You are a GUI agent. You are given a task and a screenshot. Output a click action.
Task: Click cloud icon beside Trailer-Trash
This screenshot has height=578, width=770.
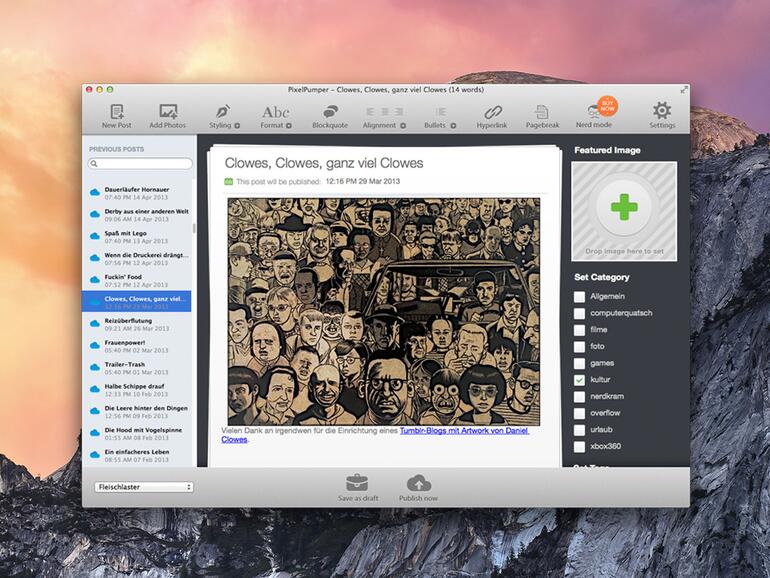pos(95,367)
